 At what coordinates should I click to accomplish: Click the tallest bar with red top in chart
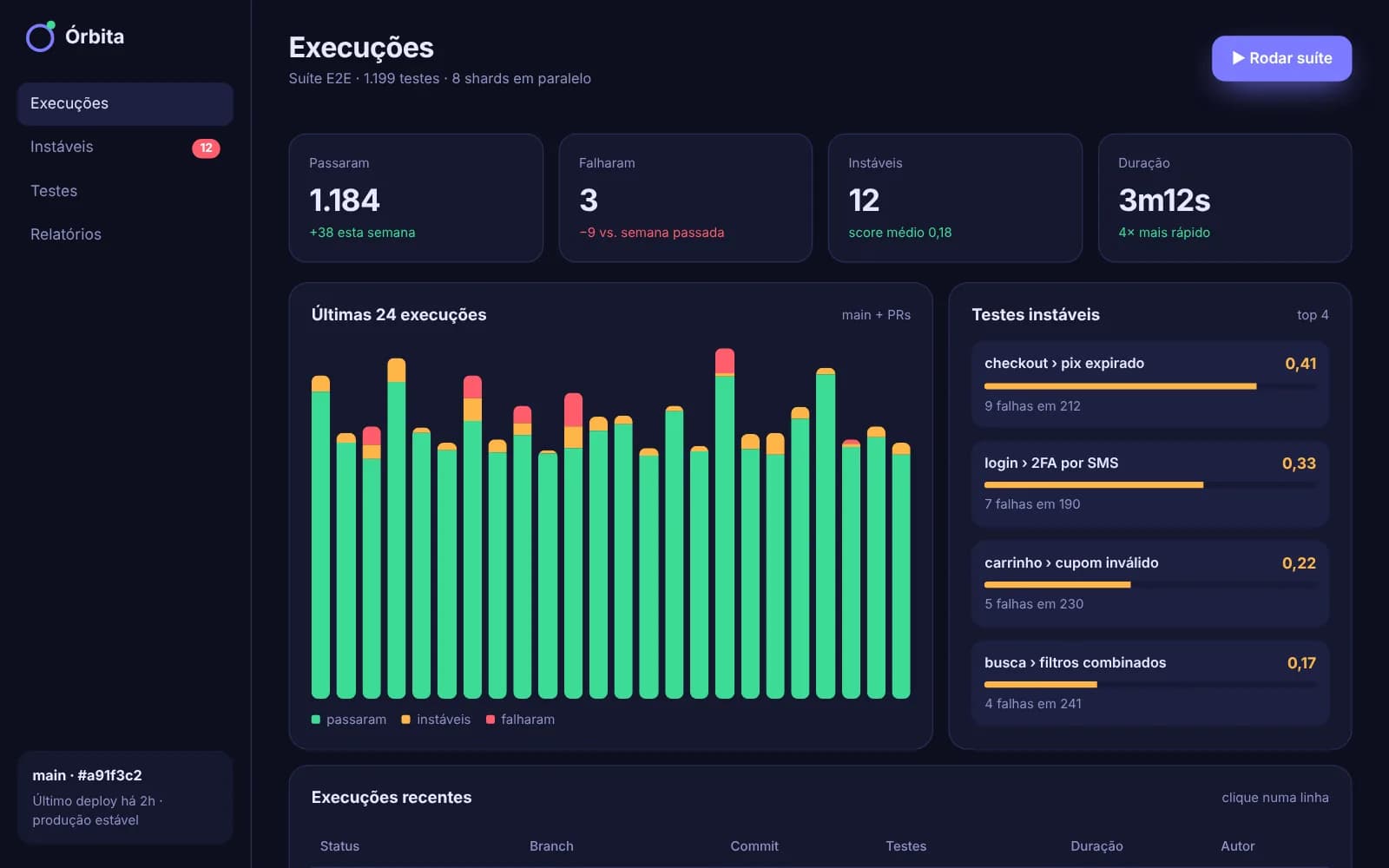[x=725, y=523]
